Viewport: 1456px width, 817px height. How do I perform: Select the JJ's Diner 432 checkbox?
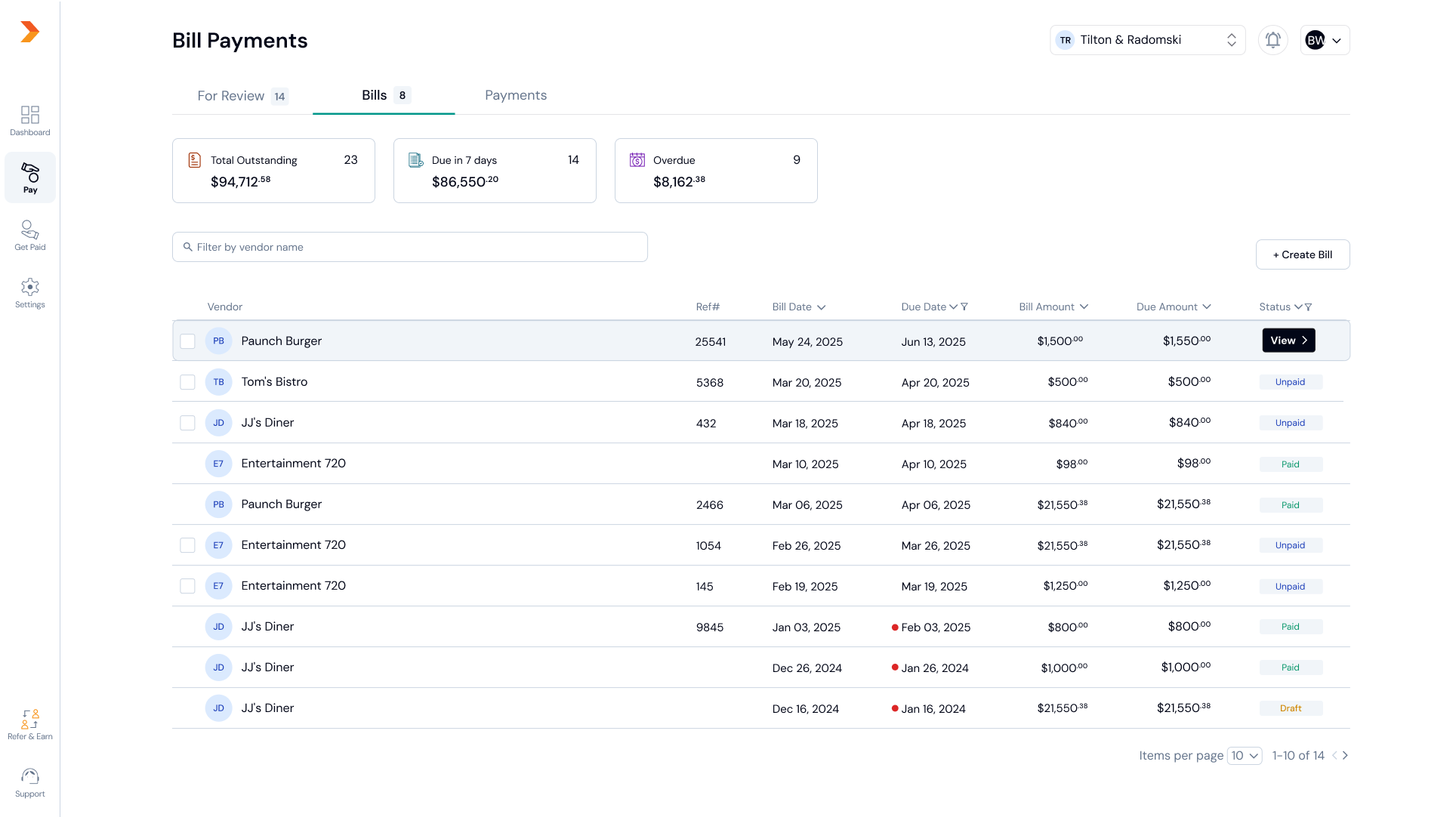click(188, 423)
